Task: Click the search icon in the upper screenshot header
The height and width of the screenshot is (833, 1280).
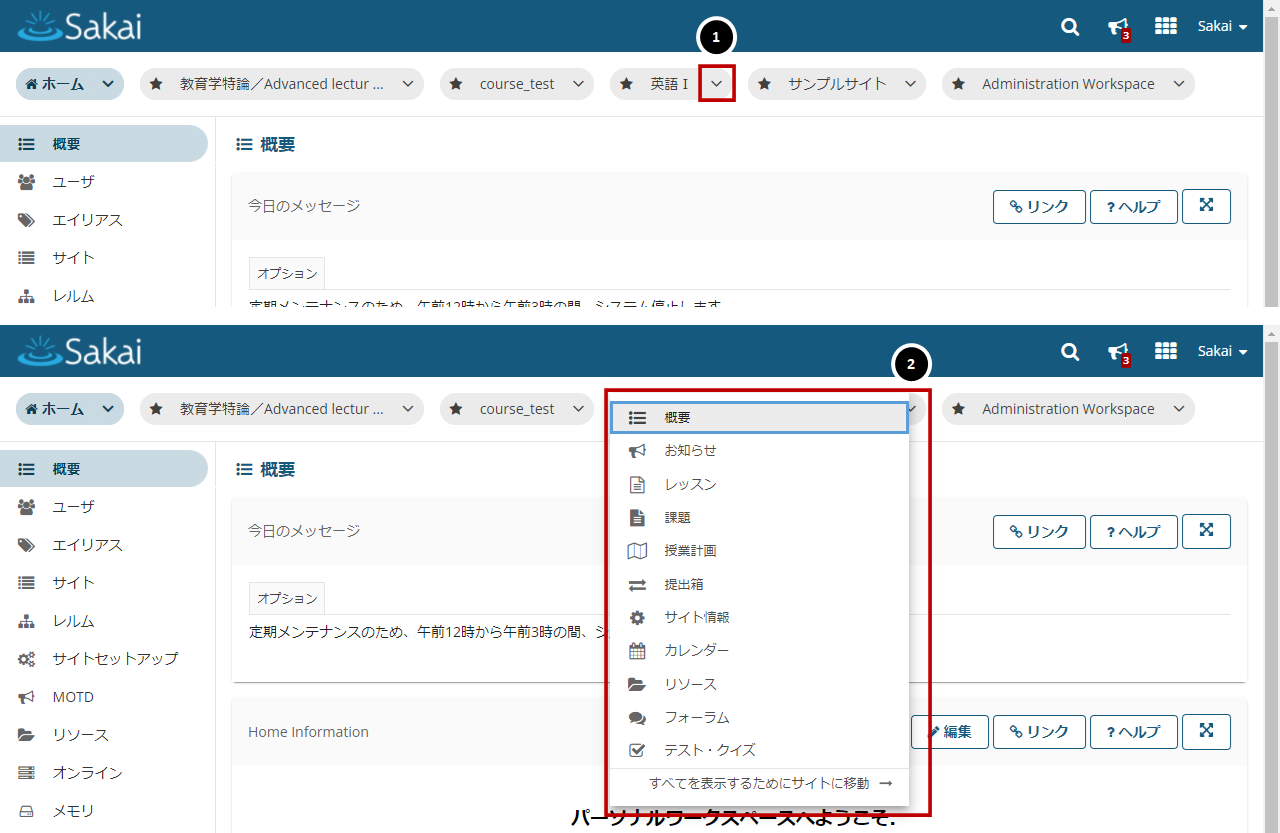Action: [x=1070, y=27]
